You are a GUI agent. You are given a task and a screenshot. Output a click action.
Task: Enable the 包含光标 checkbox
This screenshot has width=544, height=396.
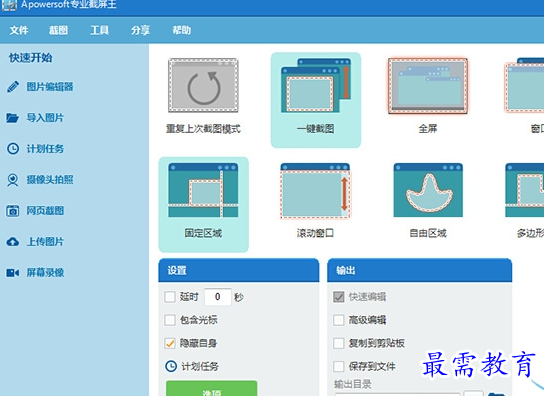(170, 320)
